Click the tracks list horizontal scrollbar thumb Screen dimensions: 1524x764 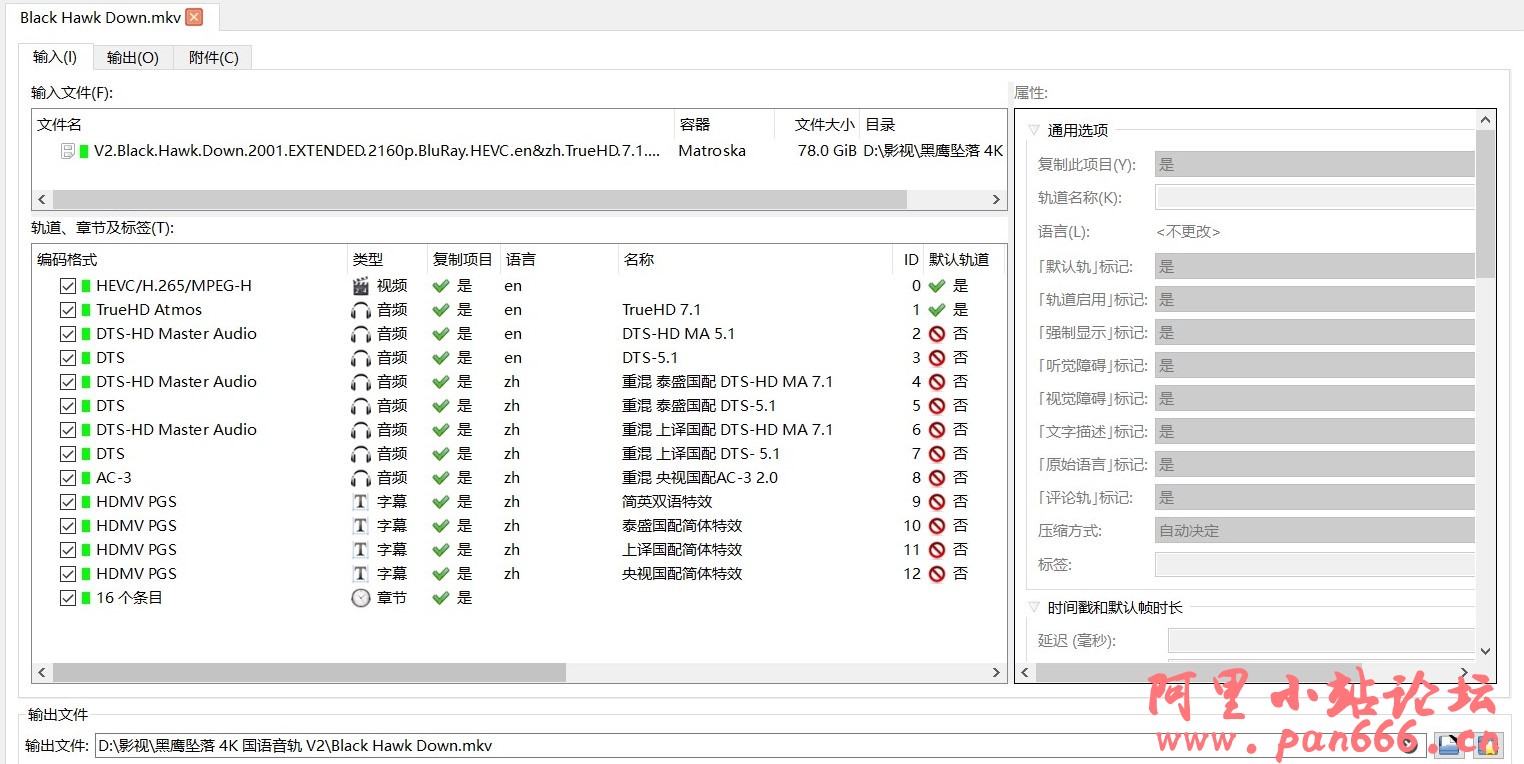tap(309, 673)
